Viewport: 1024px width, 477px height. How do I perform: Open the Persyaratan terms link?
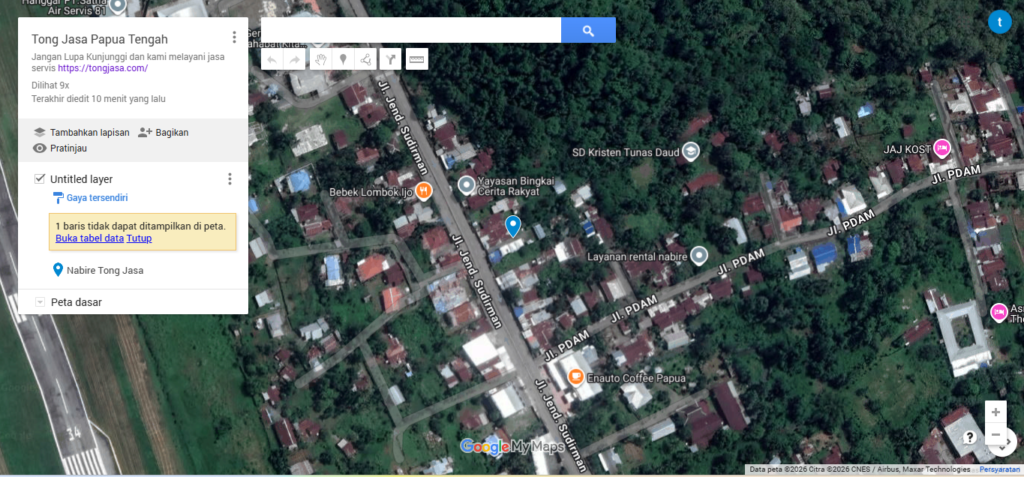(x=999, y=469)
